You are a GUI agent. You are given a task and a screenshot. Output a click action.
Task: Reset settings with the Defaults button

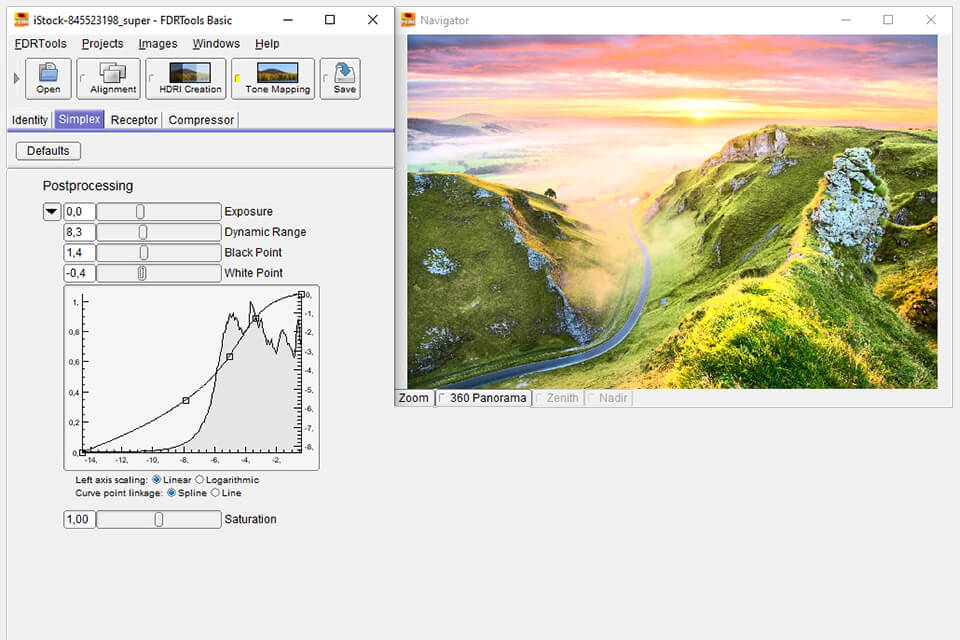click(x=47, y=150)
